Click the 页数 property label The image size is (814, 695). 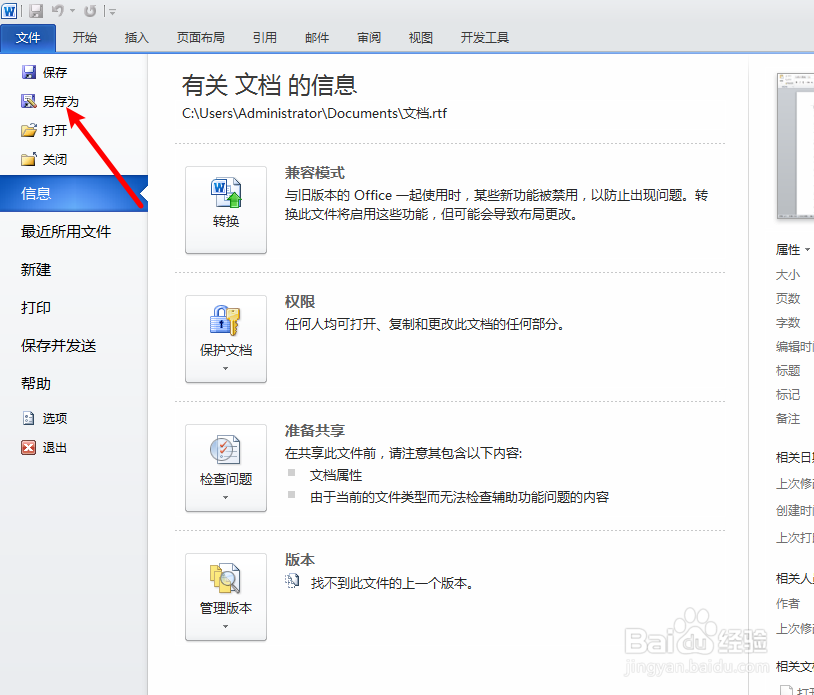pyautogui.click(x=788, y=298)
